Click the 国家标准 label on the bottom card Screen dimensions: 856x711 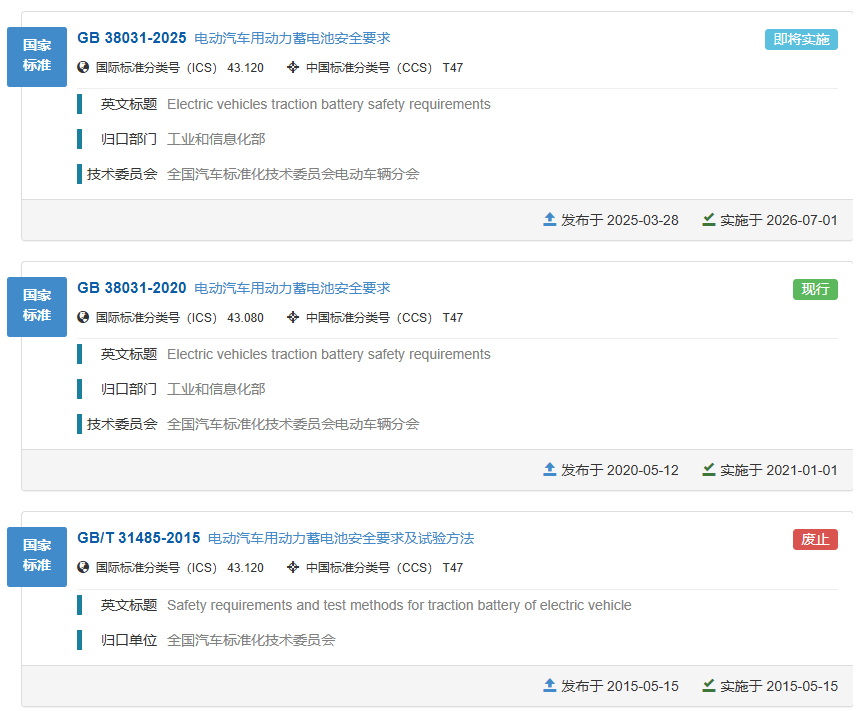click(x=36, y=556)
